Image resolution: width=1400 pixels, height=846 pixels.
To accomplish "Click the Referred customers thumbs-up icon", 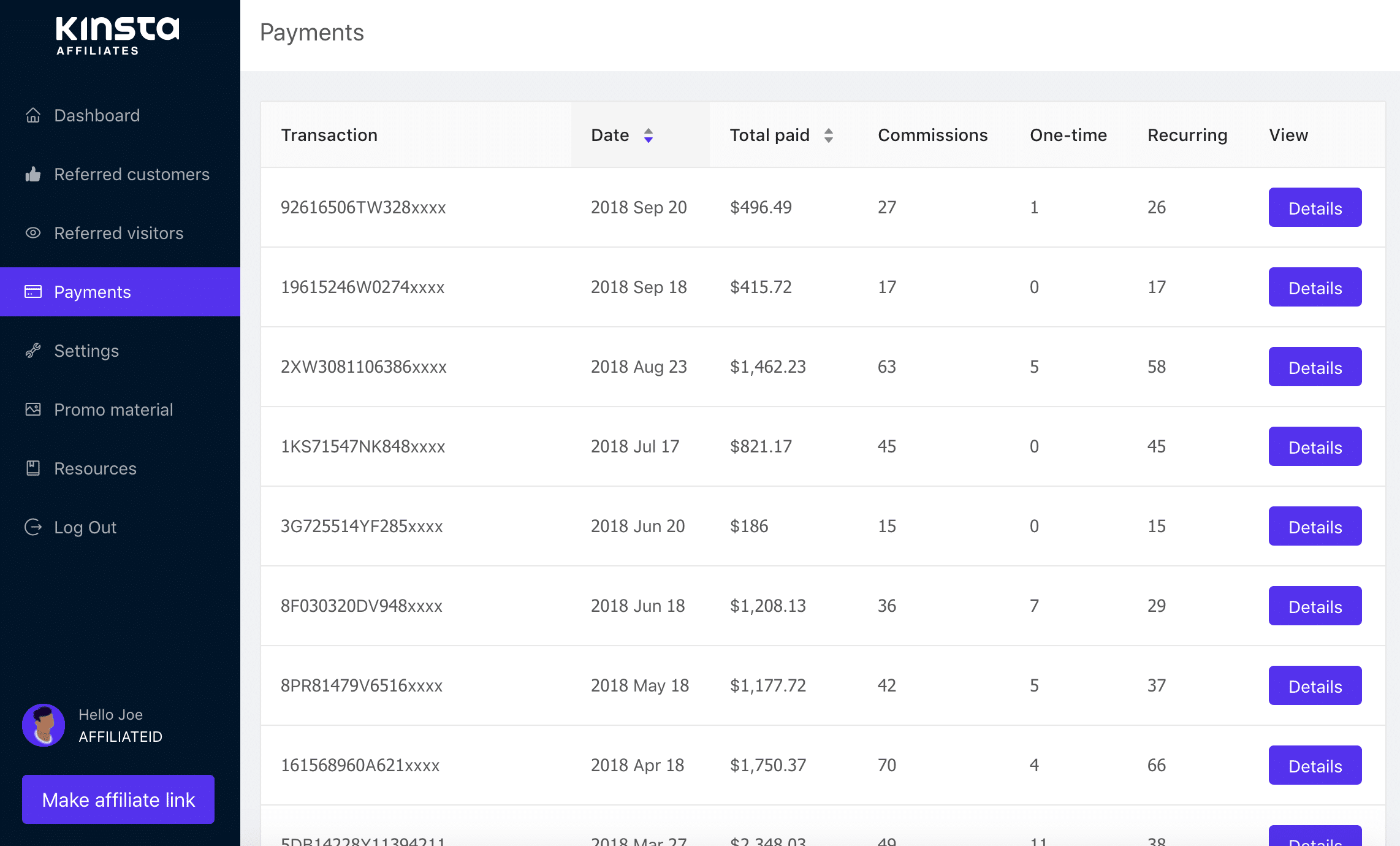I will coord(33,174).
